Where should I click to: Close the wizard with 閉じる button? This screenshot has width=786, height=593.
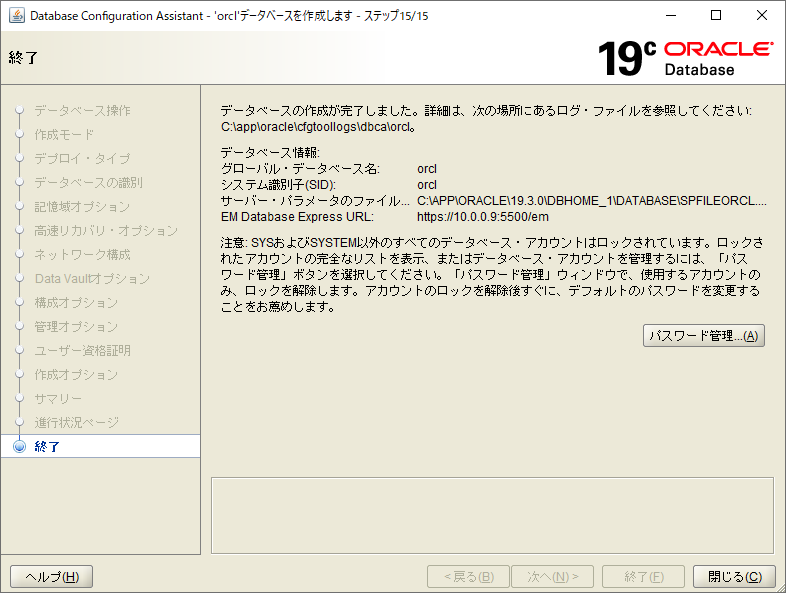[734, 576]
